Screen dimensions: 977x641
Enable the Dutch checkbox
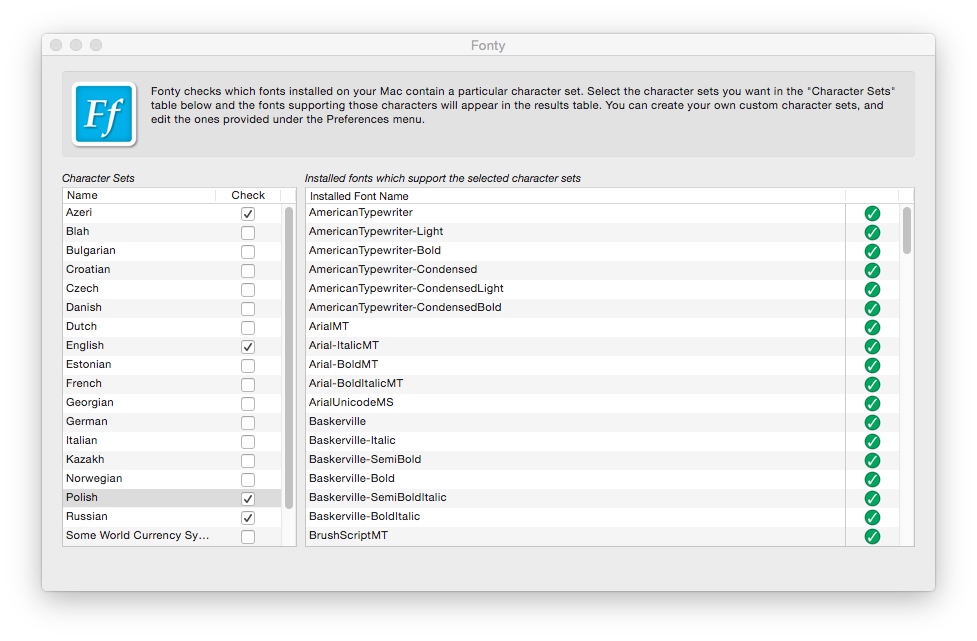(248, 328)
